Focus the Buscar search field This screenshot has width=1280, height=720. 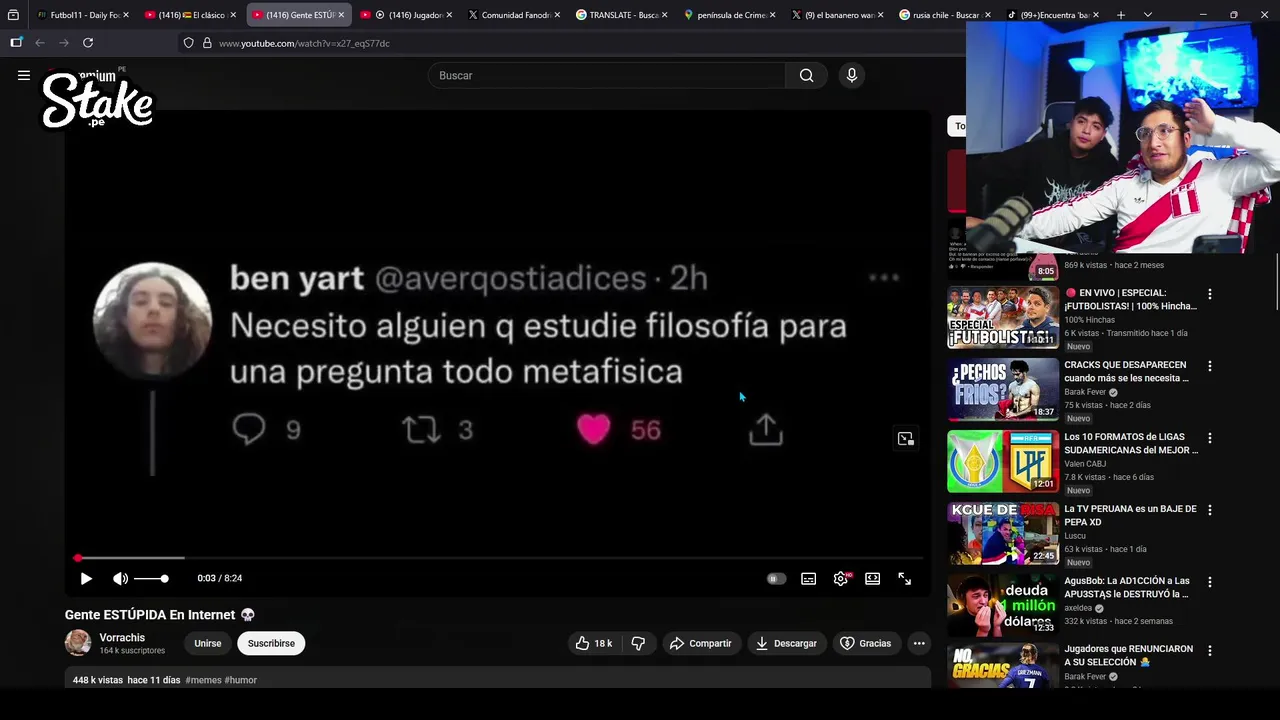pyautogui.click(x=607, y=75)
